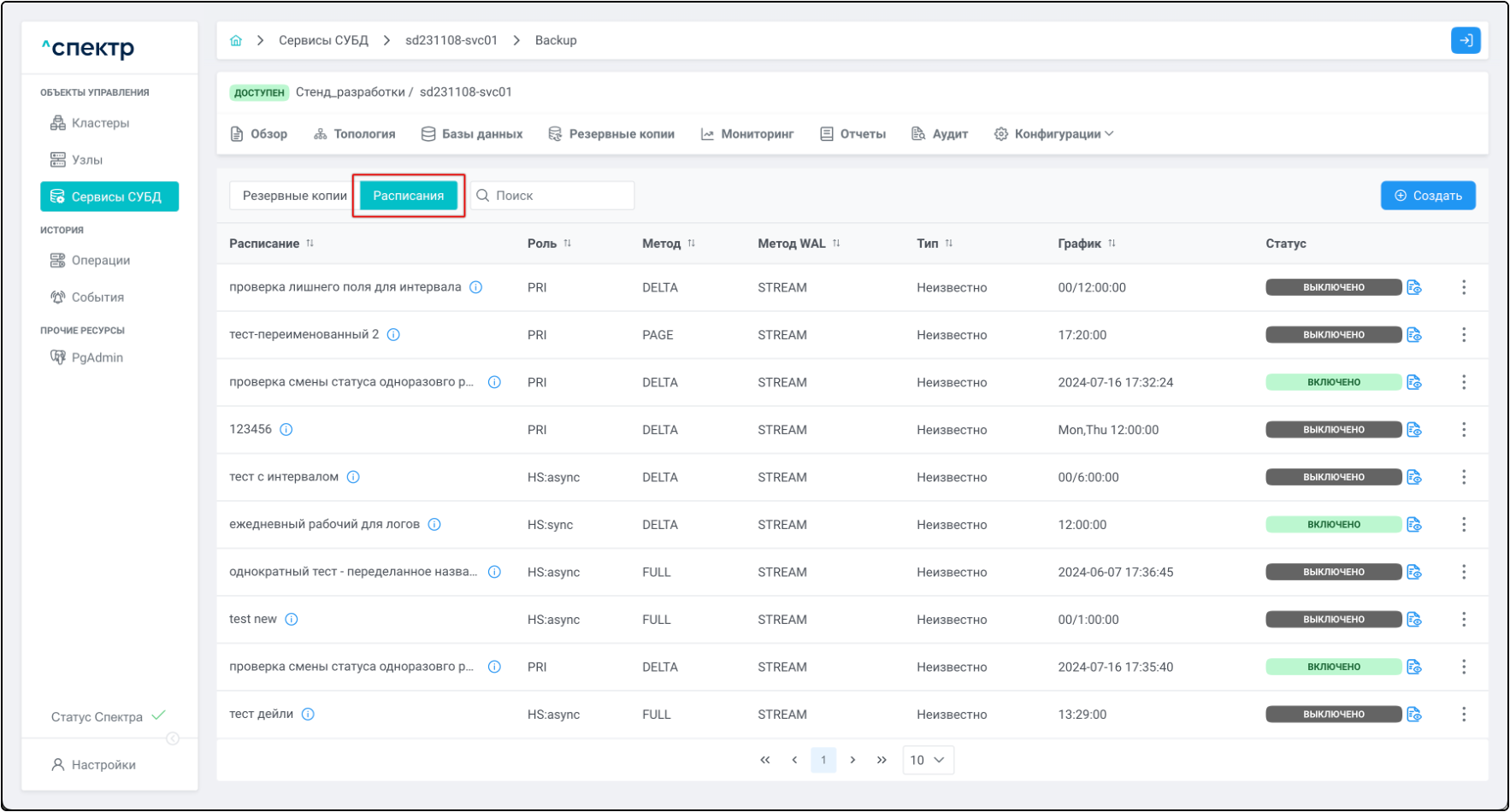Switch to the 'Резервные копии' sub-tab
The image size is (1510, 812).
pyautogui.click(x=294, y=196)
